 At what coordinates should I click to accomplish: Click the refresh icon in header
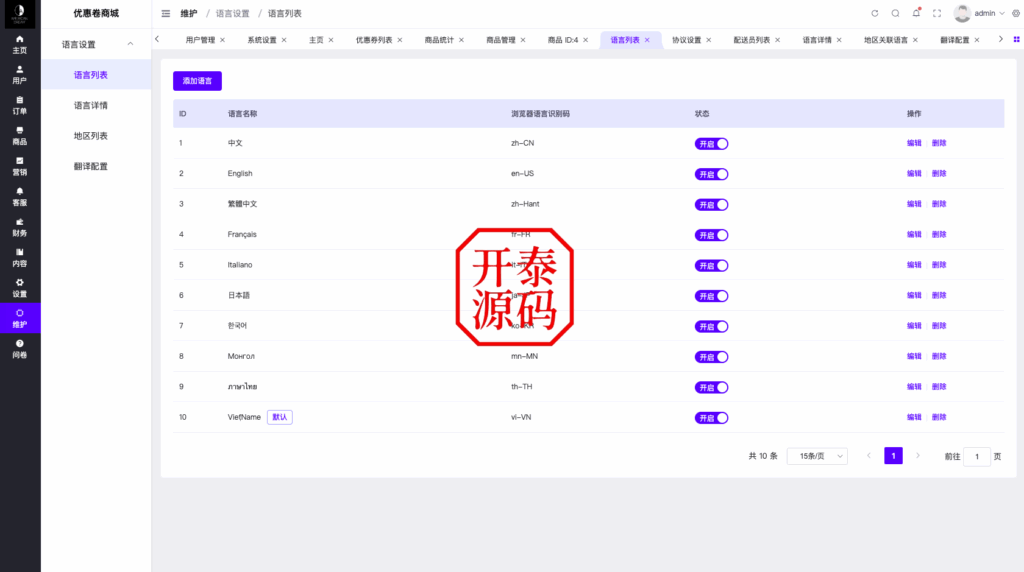pos(874,13)
